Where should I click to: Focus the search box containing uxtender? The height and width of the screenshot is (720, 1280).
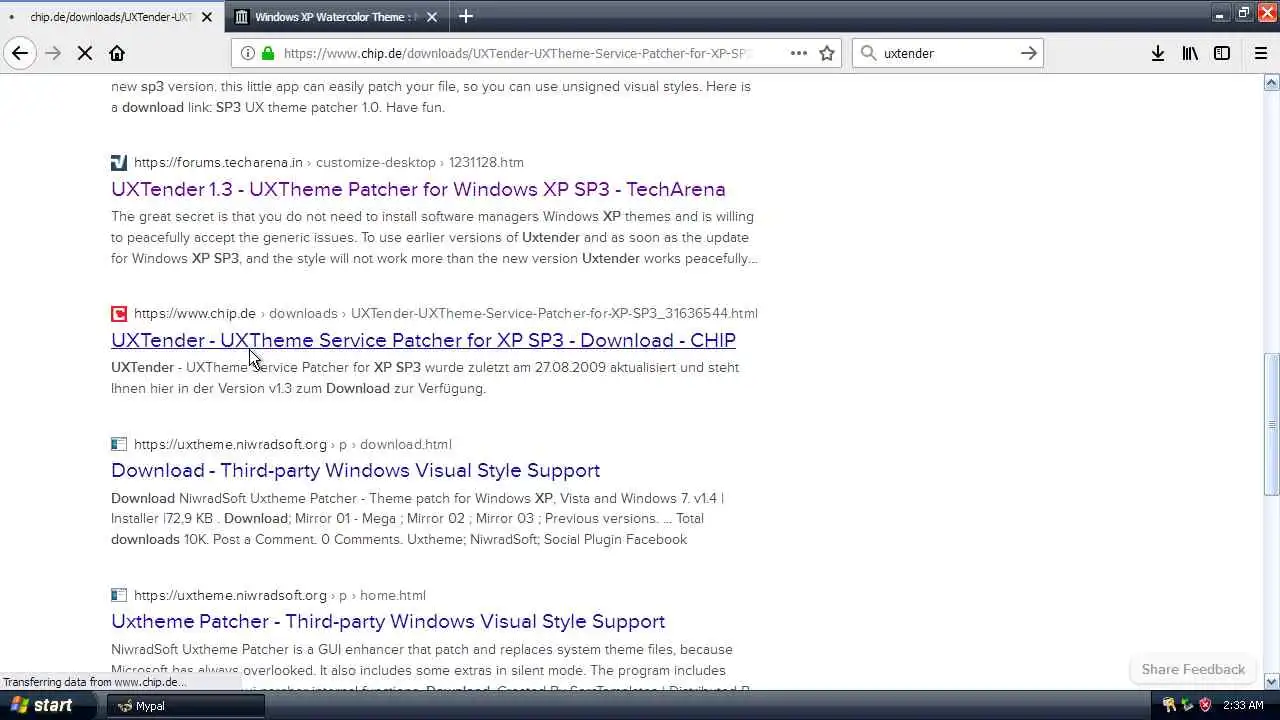tap(946, 53)
